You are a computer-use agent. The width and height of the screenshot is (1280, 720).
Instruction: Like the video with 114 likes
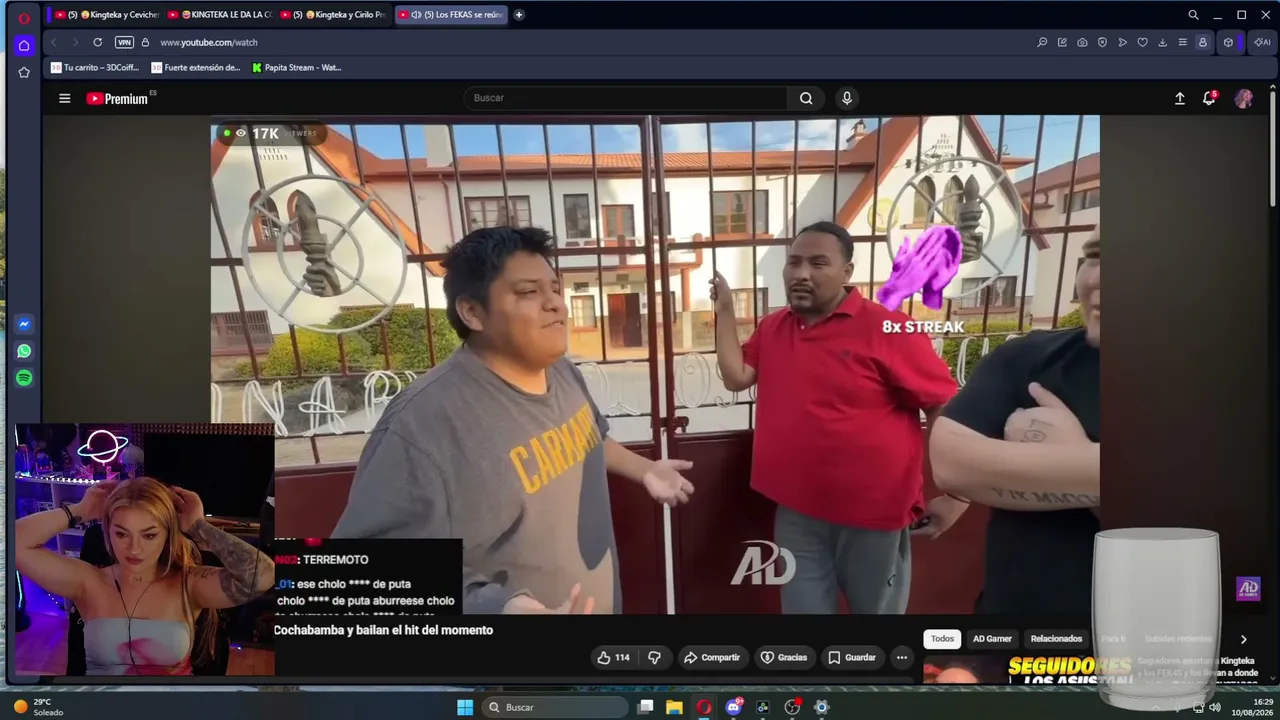(x=613, y=657)
